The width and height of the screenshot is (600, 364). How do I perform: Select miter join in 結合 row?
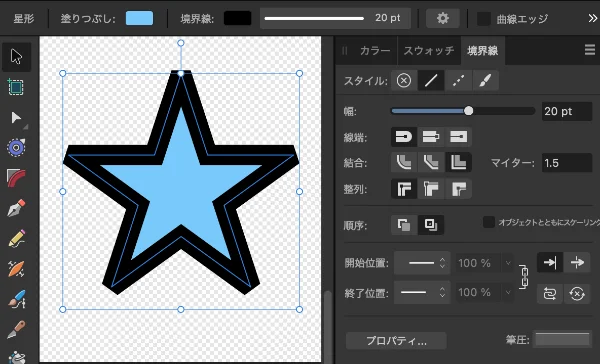click(458, 163)
